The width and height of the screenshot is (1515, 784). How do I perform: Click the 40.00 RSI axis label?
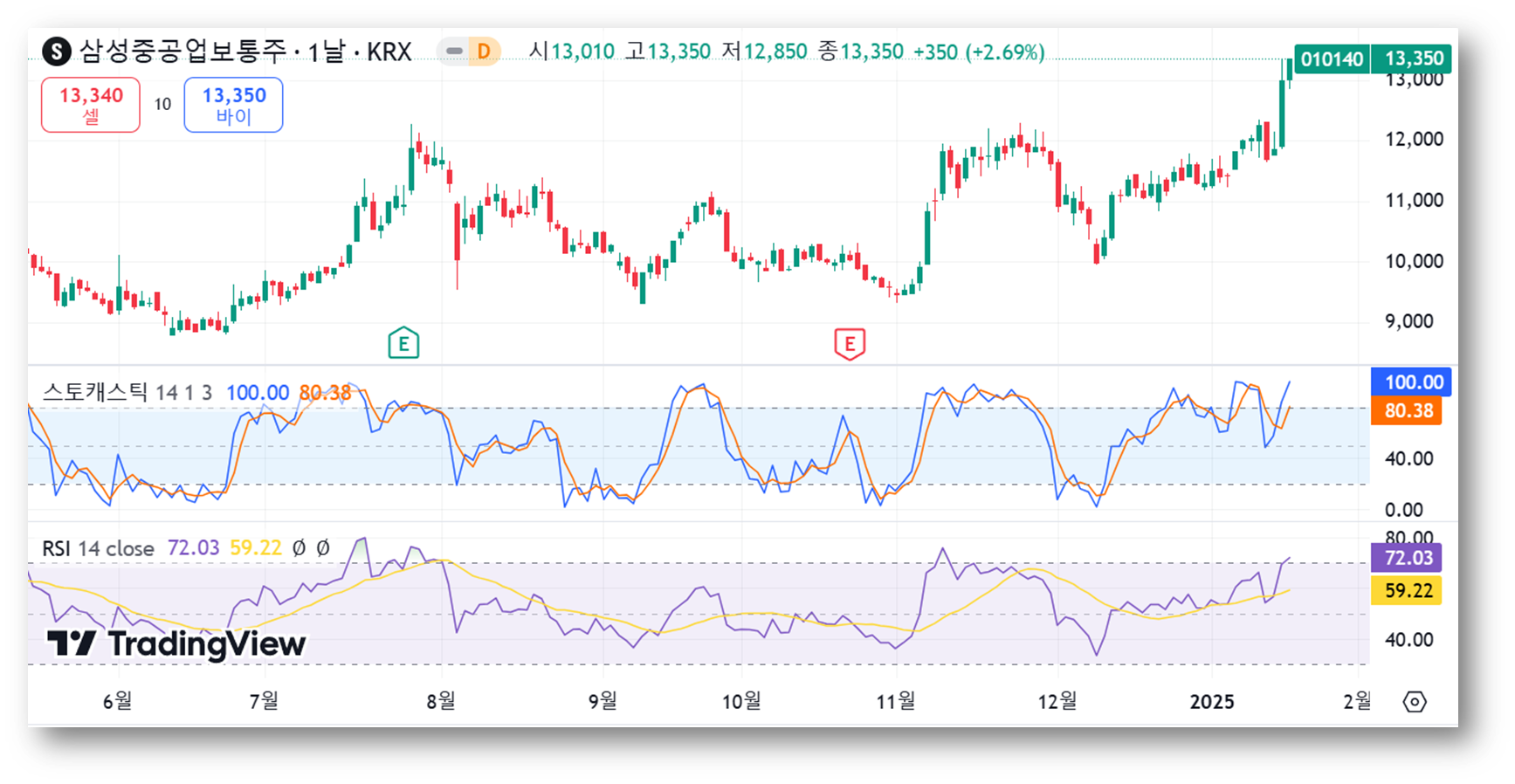pos(1409,640)
